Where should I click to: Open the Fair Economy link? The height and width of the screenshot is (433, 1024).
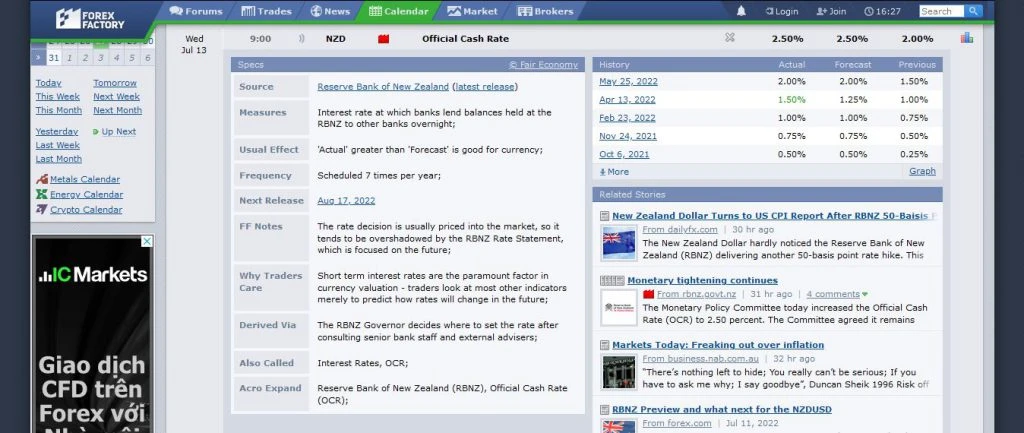[x=543, y=65]
